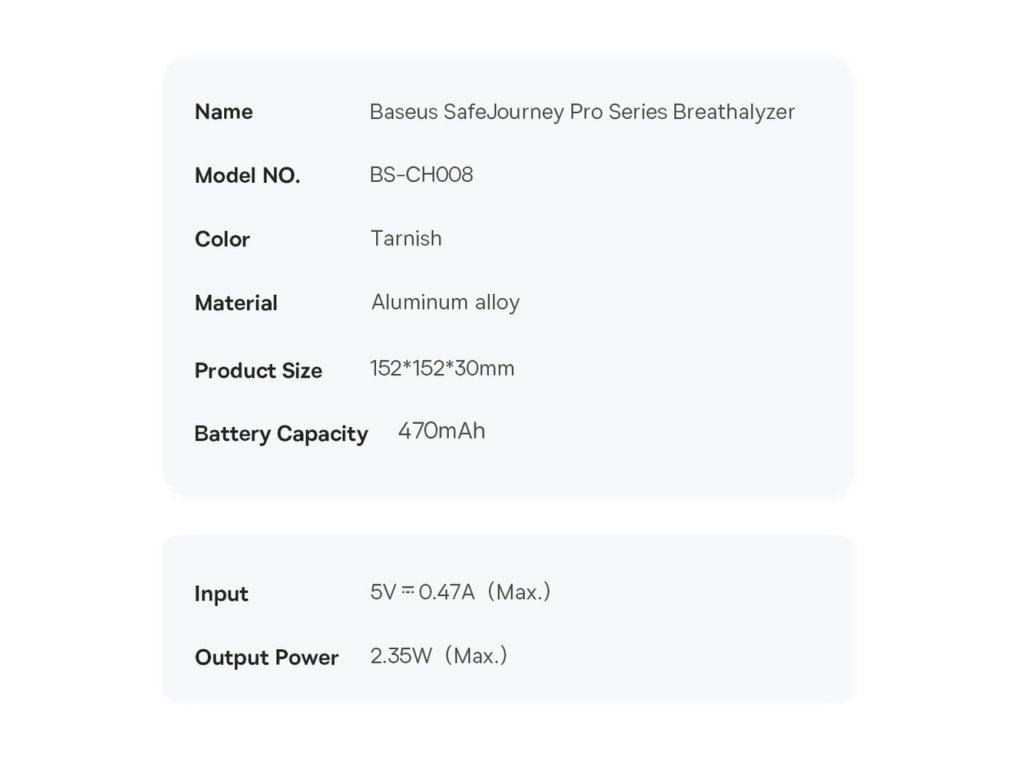1024x768 pixels.
Task: Select the 2.35W power value
Action: pyautogui.click(x=401, y=657)
